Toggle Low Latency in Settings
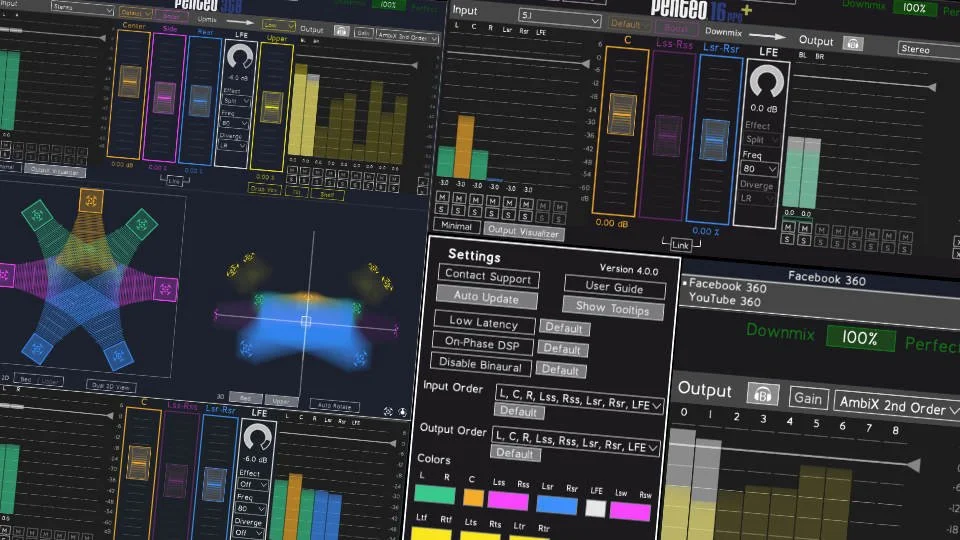The image size is (960, 540). click(x=484, y=322)
